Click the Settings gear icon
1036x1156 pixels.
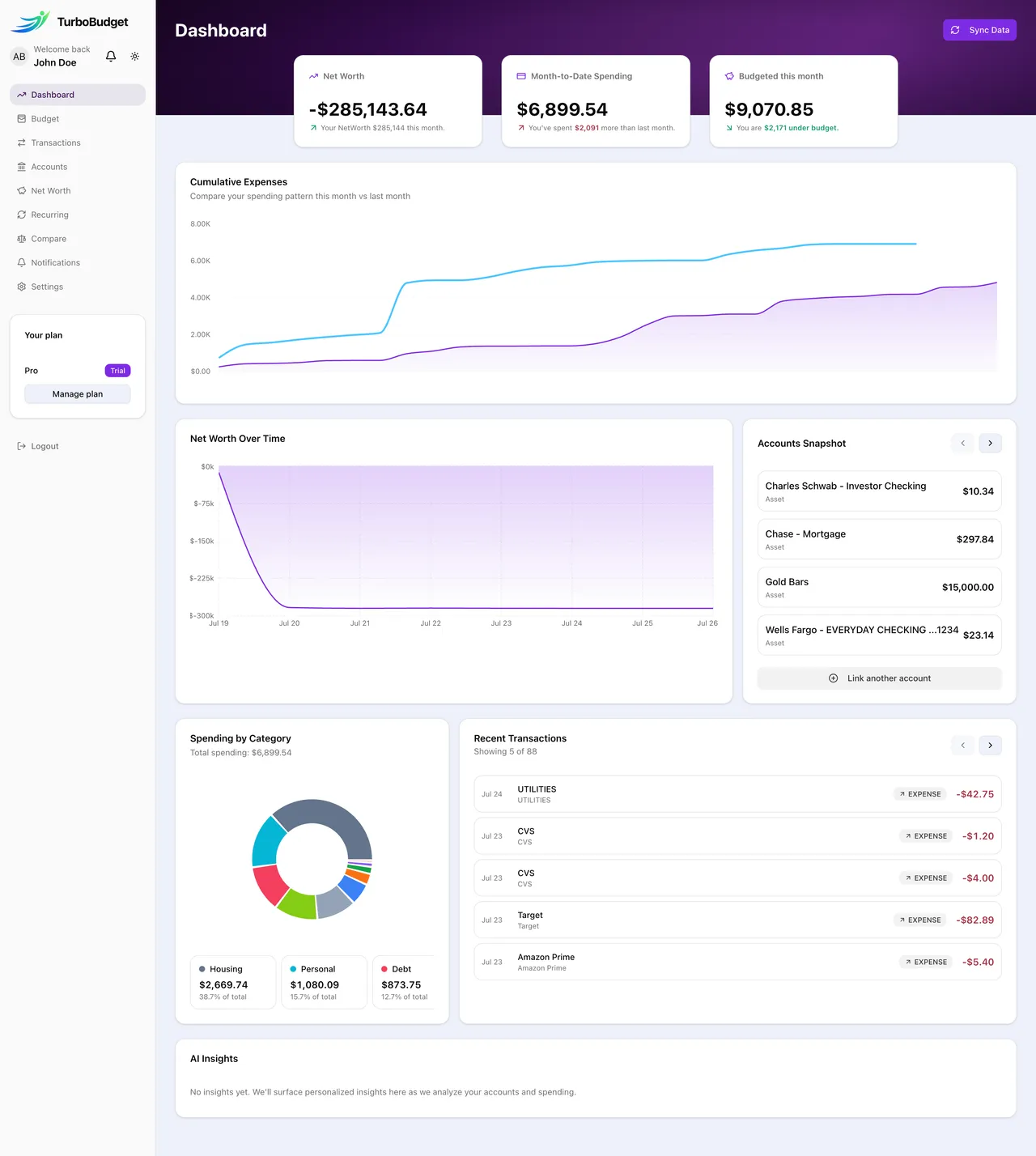tap(22, 287)
